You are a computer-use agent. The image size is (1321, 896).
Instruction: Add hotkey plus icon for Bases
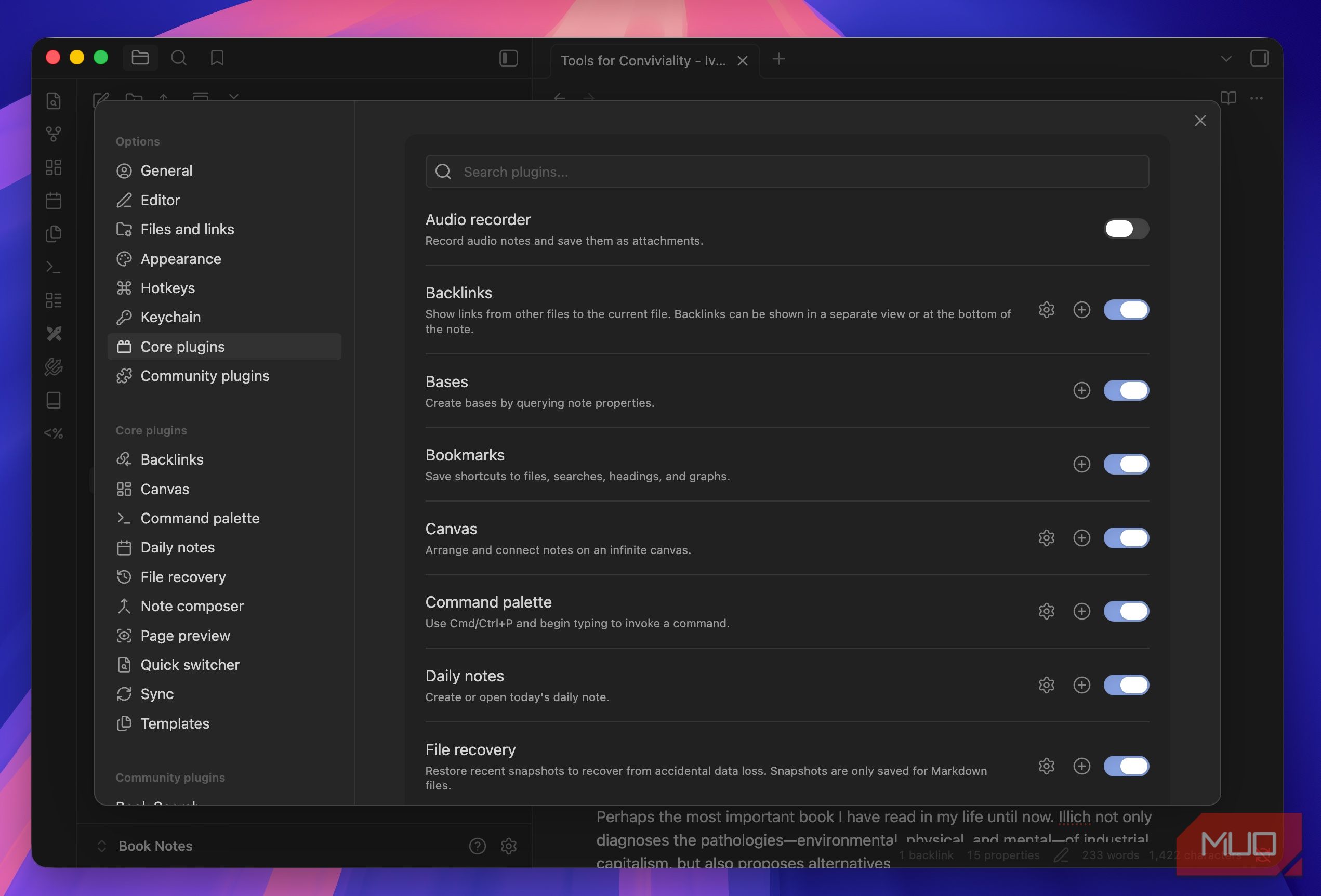pos(1081,390)
